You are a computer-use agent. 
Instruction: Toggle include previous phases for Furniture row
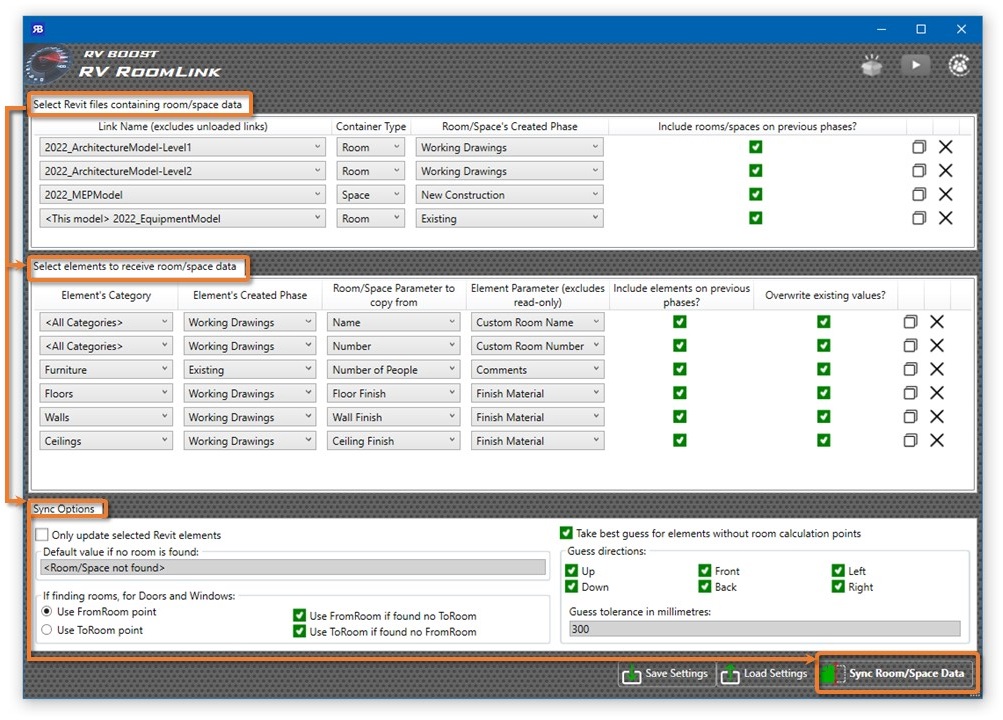coord(680,369)
